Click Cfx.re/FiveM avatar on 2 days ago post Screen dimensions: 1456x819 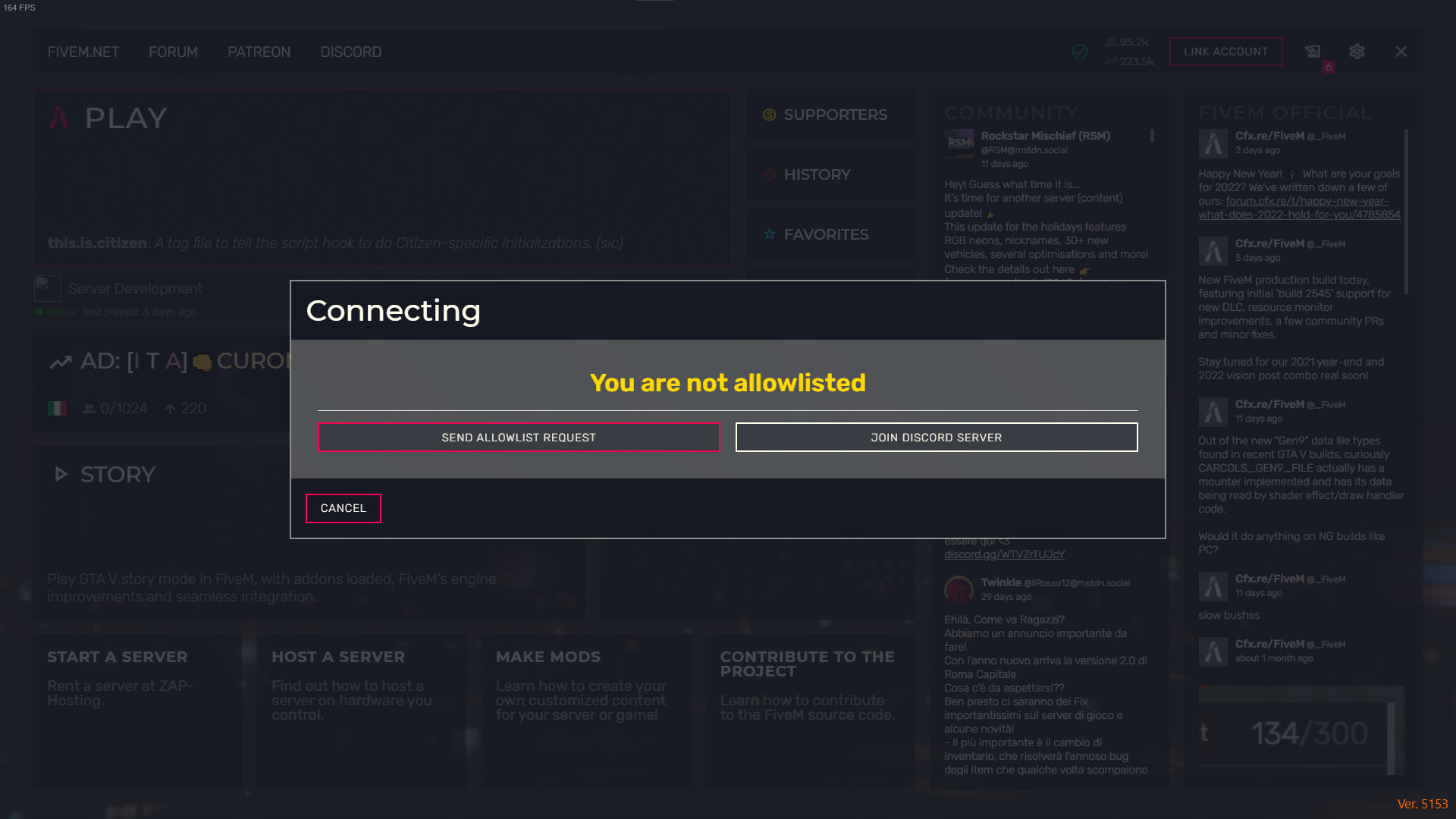1213,143
